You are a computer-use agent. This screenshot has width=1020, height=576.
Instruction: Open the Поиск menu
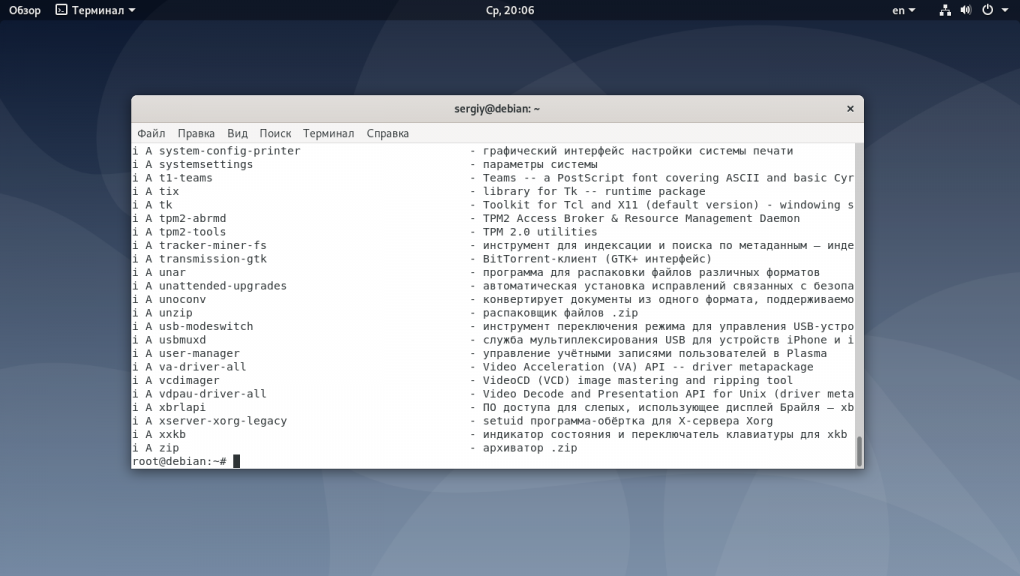click(x=275, y=133)
